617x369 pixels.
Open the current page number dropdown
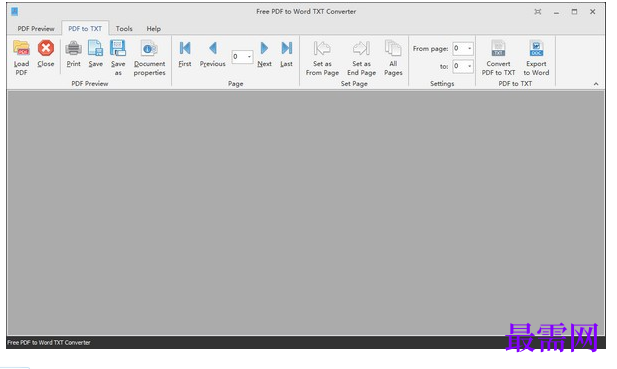(x=249, y=57)
